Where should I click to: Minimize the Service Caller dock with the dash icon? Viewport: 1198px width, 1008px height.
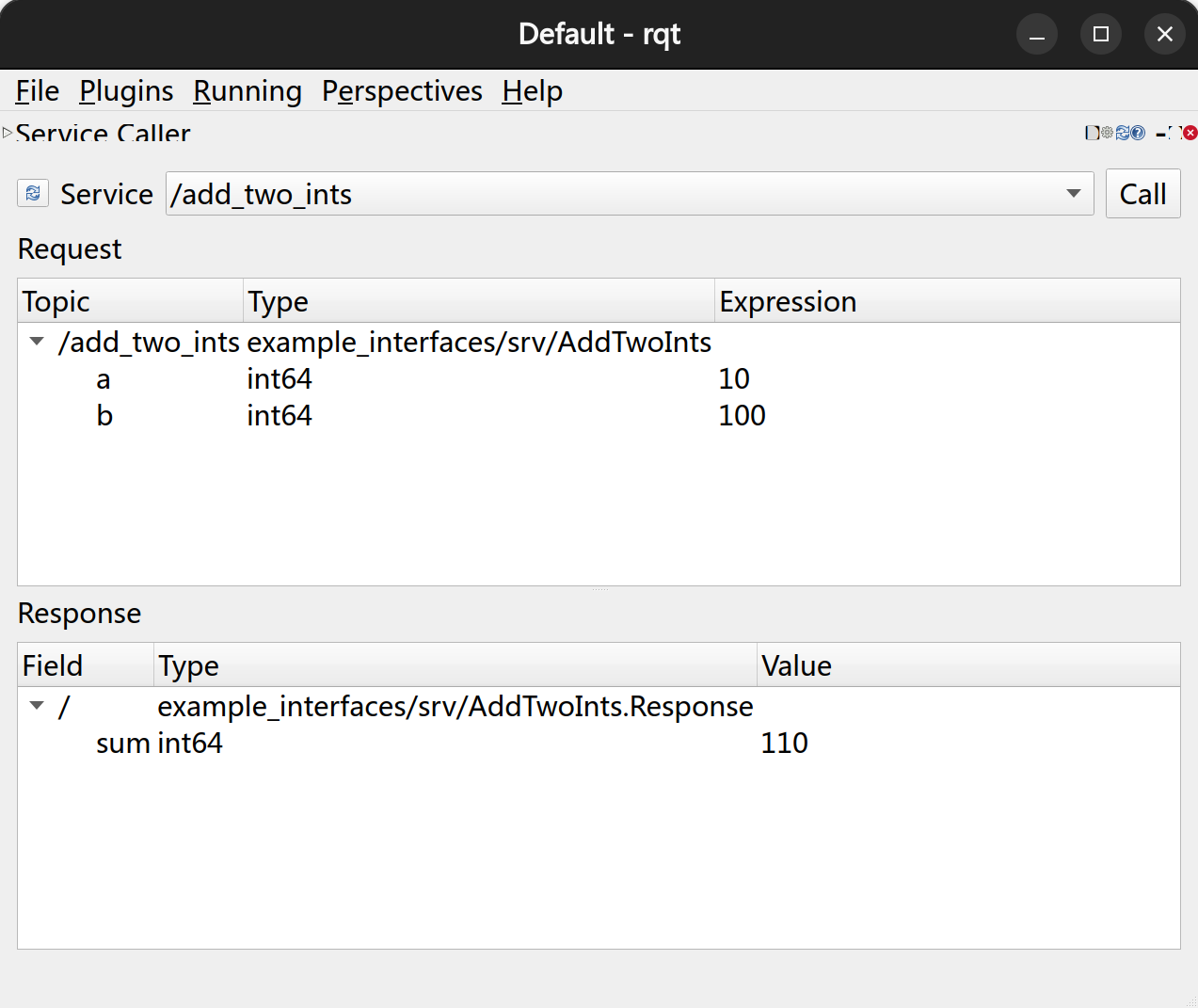(1160, 134)
